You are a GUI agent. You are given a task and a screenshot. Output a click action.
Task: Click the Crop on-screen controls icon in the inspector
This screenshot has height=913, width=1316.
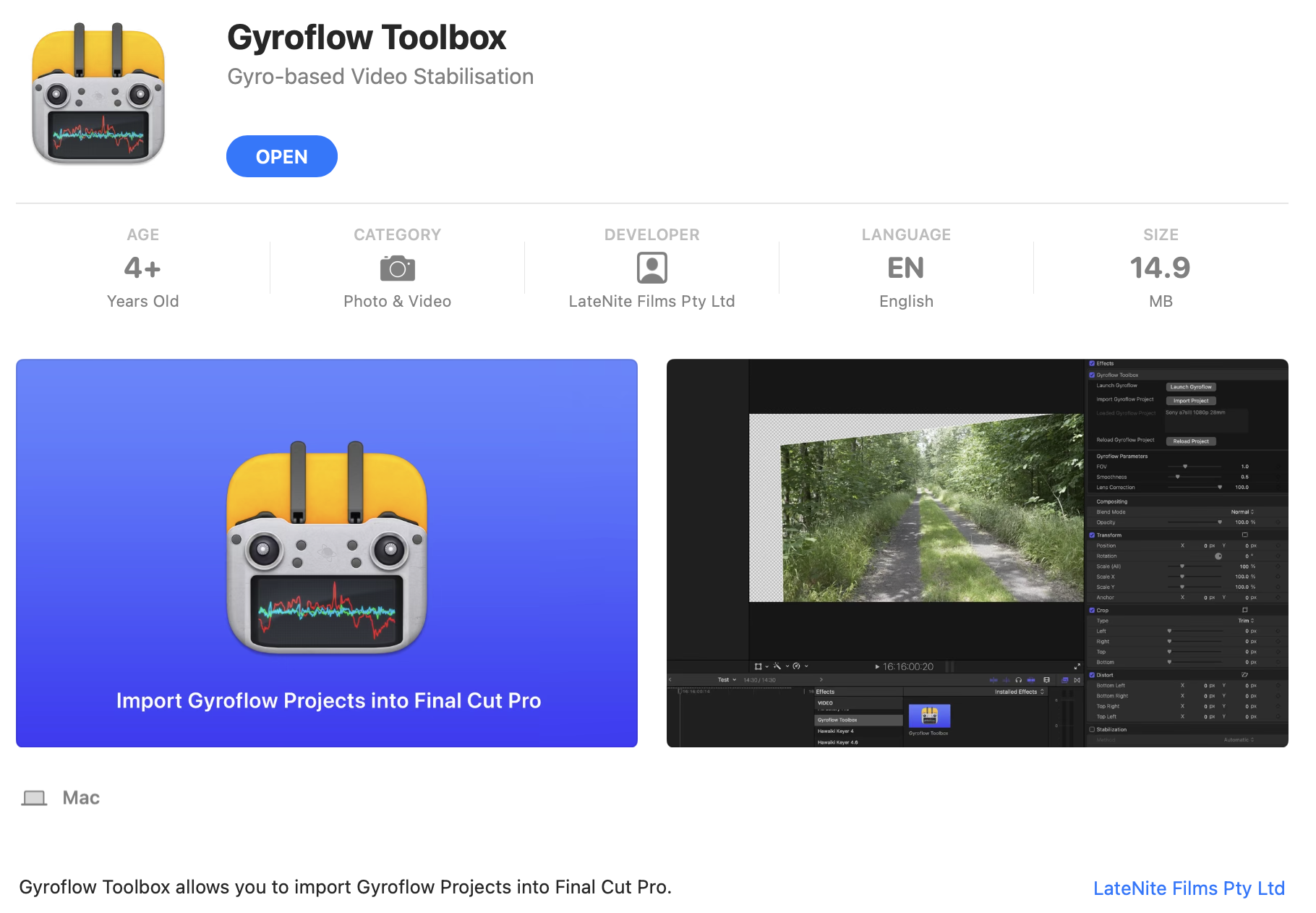coord(1245,611)
